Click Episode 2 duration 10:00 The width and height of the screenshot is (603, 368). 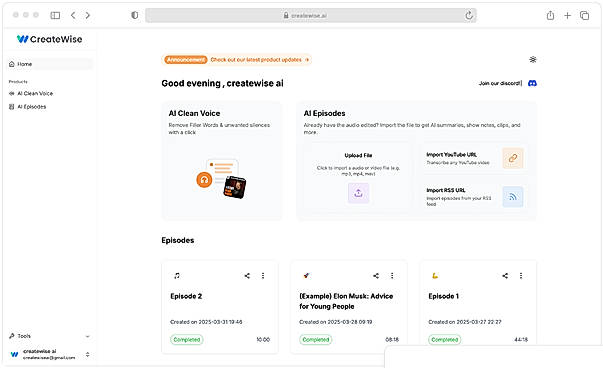263,340
